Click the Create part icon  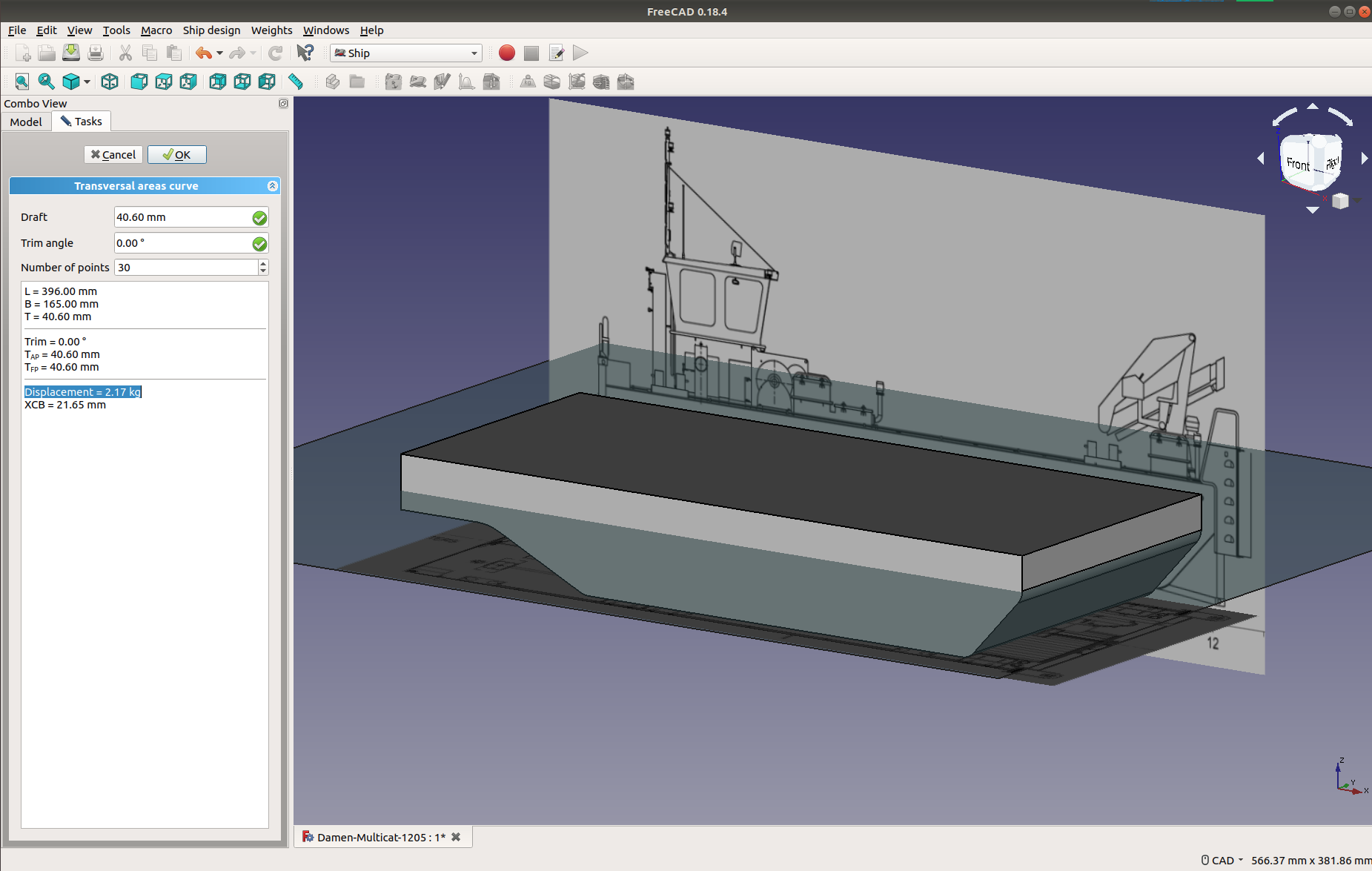click(x=333, y=82)
